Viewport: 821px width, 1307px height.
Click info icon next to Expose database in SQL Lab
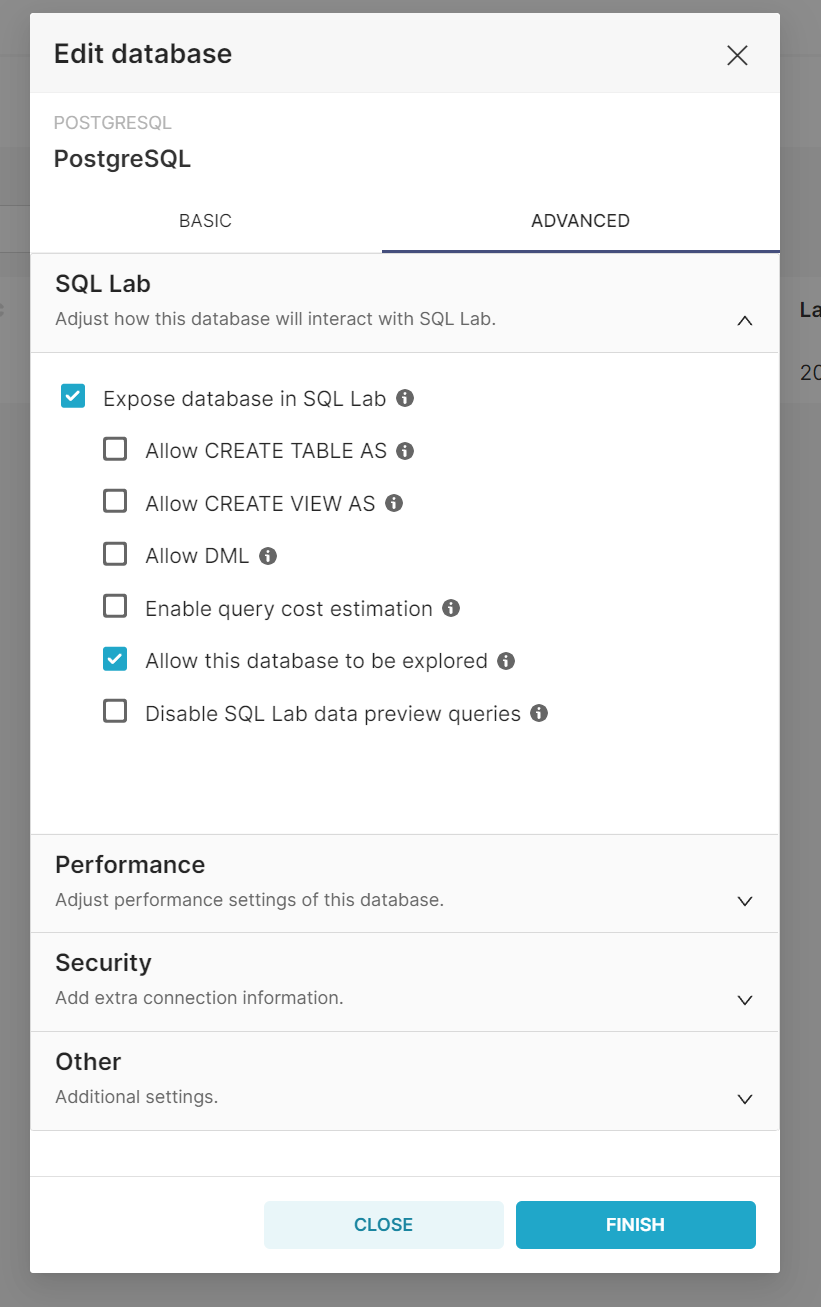point(405,398)
